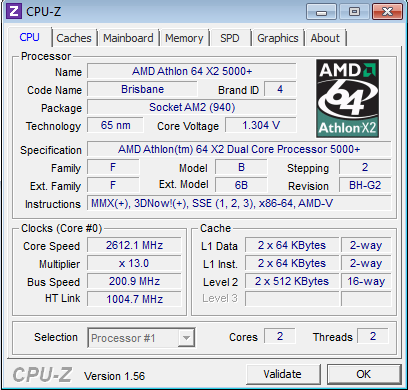The image size is (408, 390).
Task: Click the processor Name field
Action: click(192, 71)
